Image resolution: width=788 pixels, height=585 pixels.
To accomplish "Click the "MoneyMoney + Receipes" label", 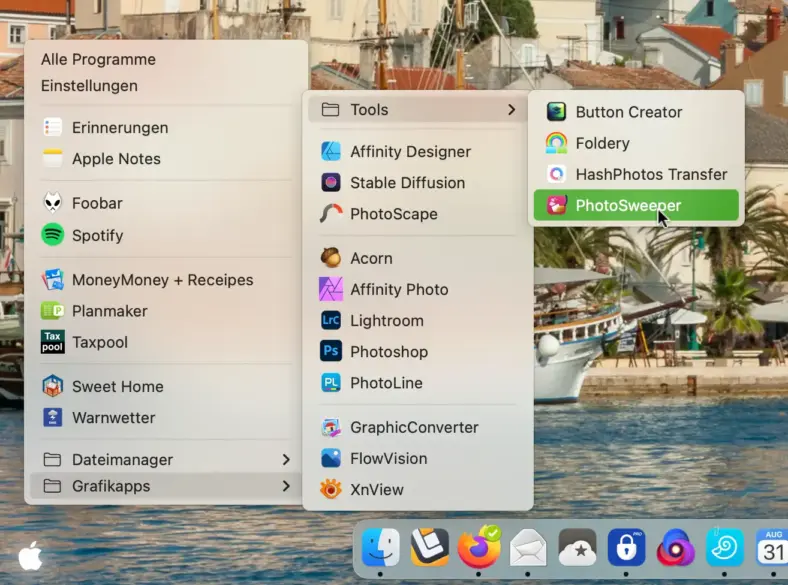I will pos(162,280).
